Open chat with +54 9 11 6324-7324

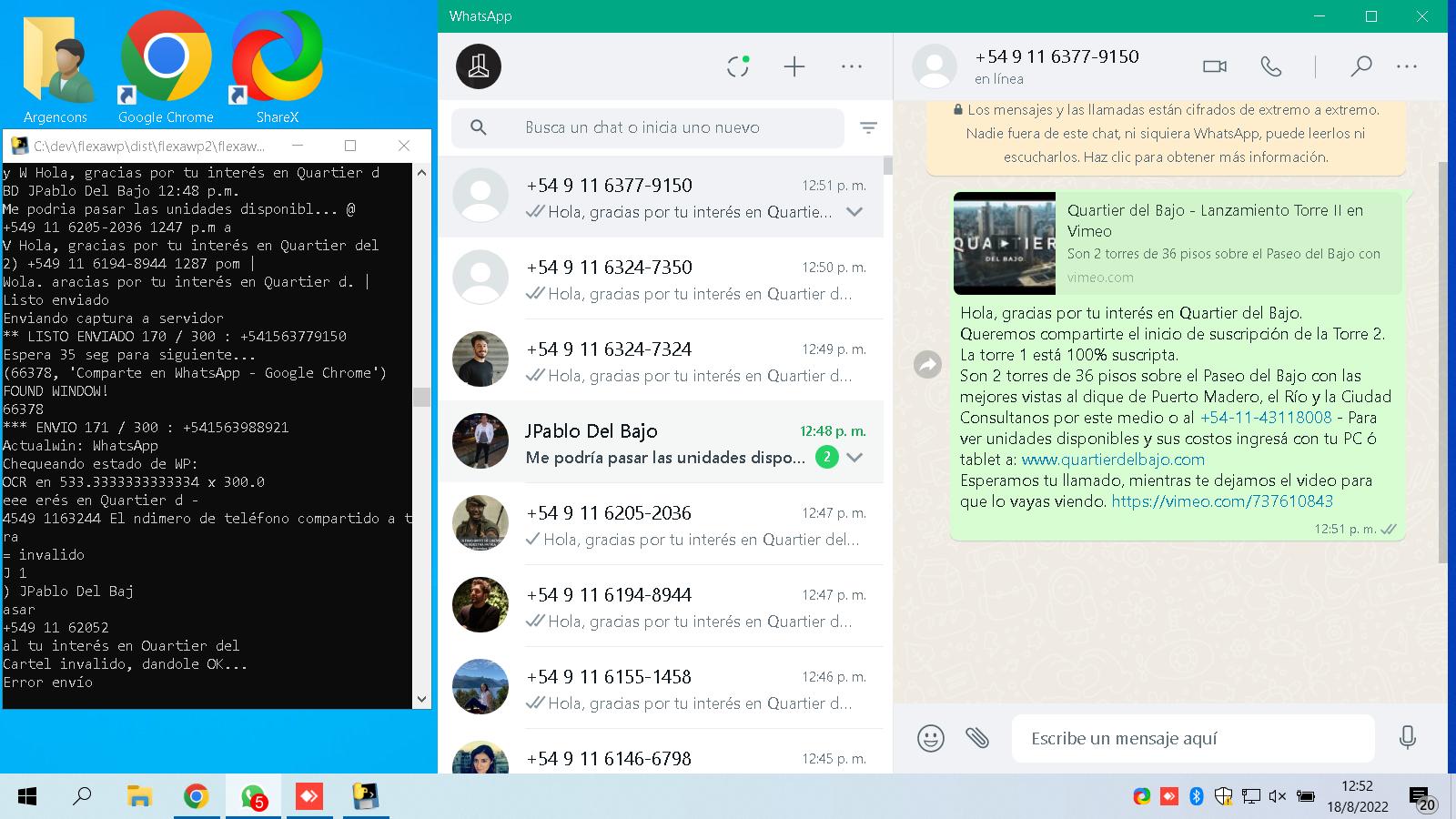pos(661,360)
